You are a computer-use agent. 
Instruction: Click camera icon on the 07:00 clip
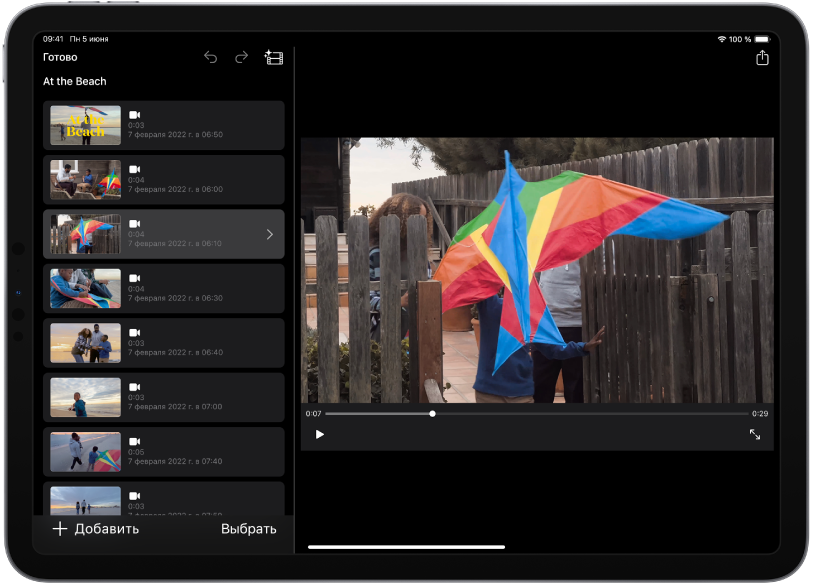pyautogui.click(x=135, y=387)
